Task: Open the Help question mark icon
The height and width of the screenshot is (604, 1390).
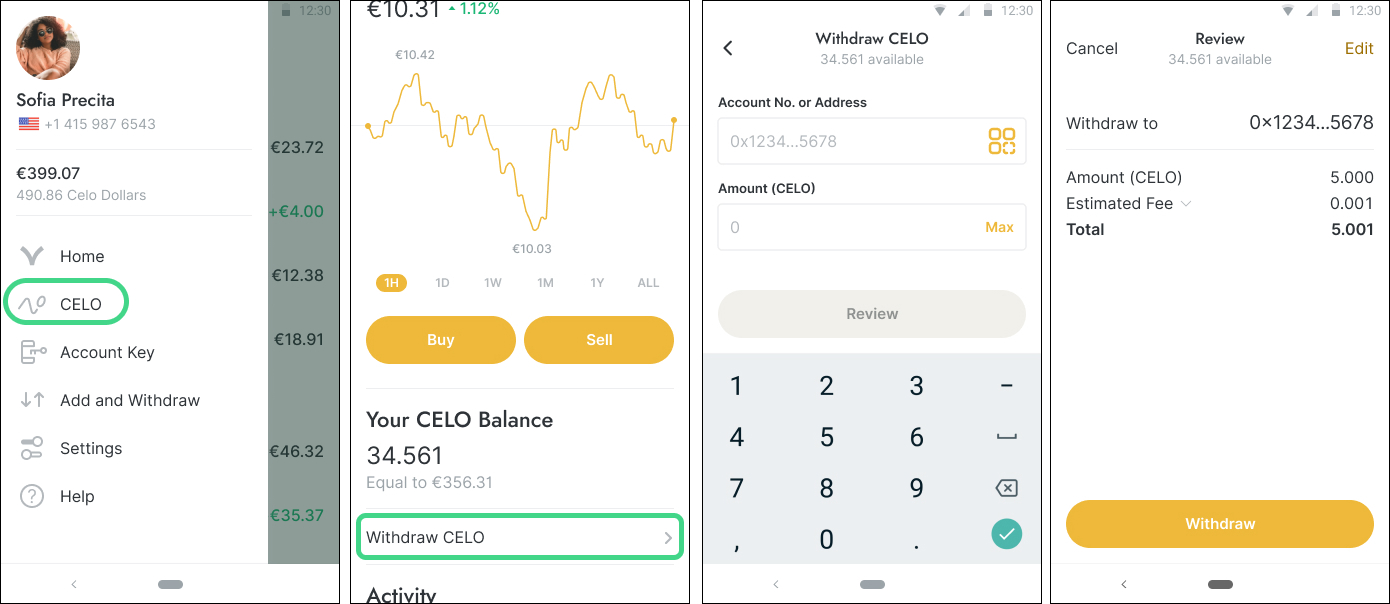Action: pos(32,496)
